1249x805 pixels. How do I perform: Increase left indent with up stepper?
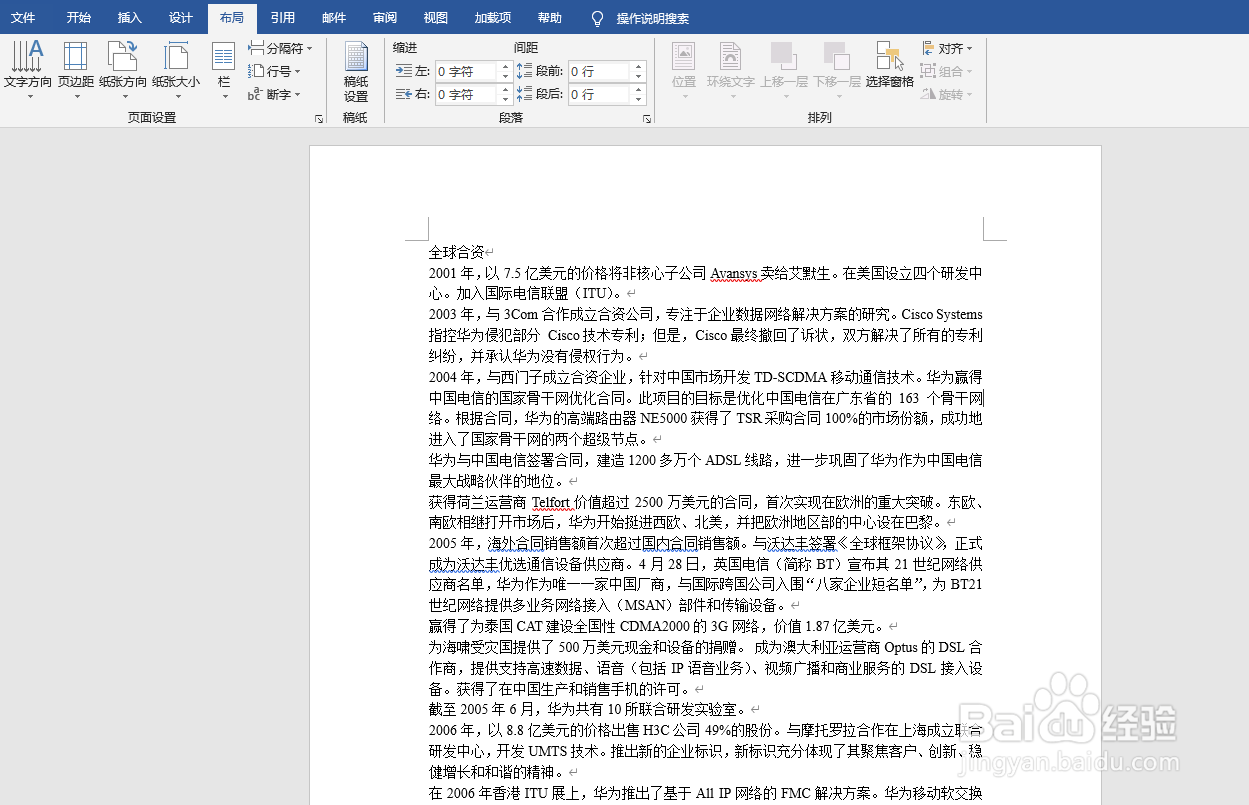[505, 67]
